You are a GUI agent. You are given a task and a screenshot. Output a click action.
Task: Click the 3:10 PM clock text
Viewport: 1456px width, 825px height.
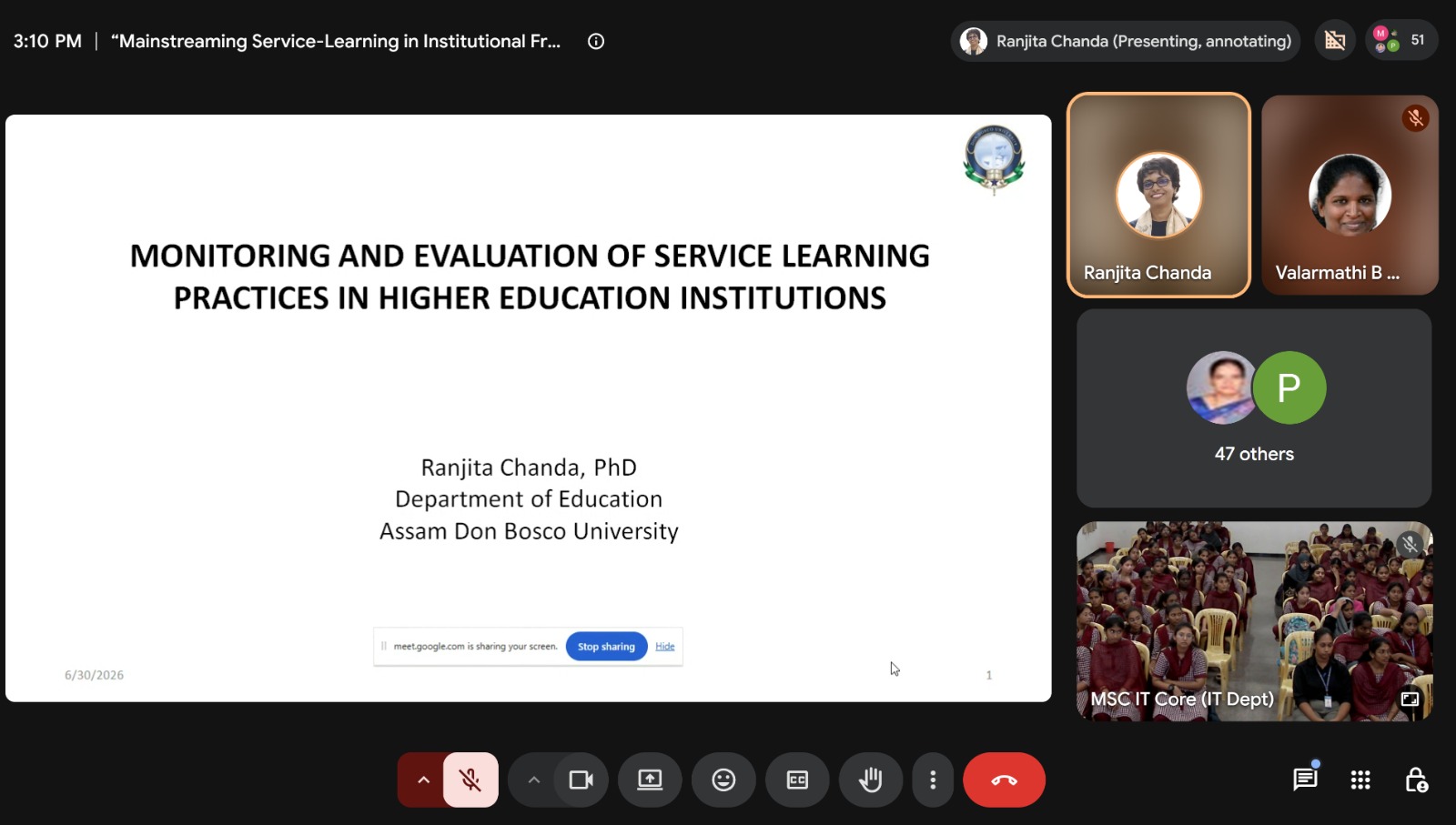47,41
